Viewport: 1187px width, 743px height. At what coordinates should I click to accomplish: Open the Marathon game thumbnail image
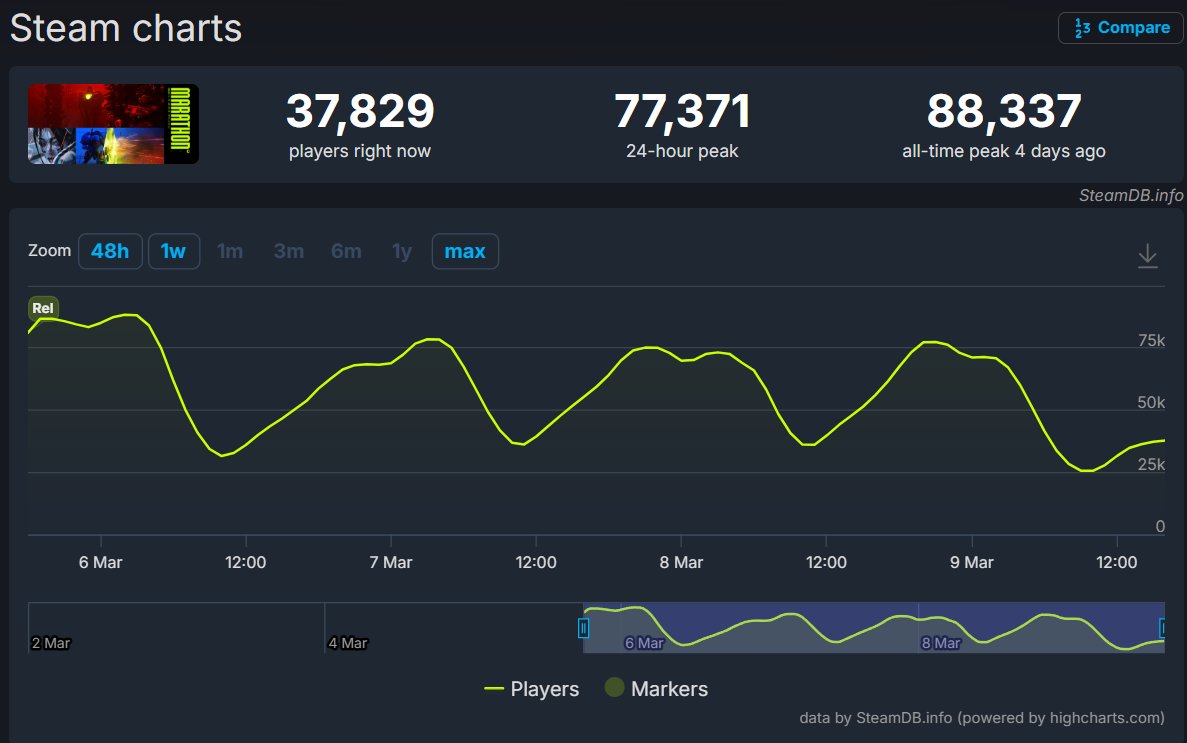coord(114,124)
